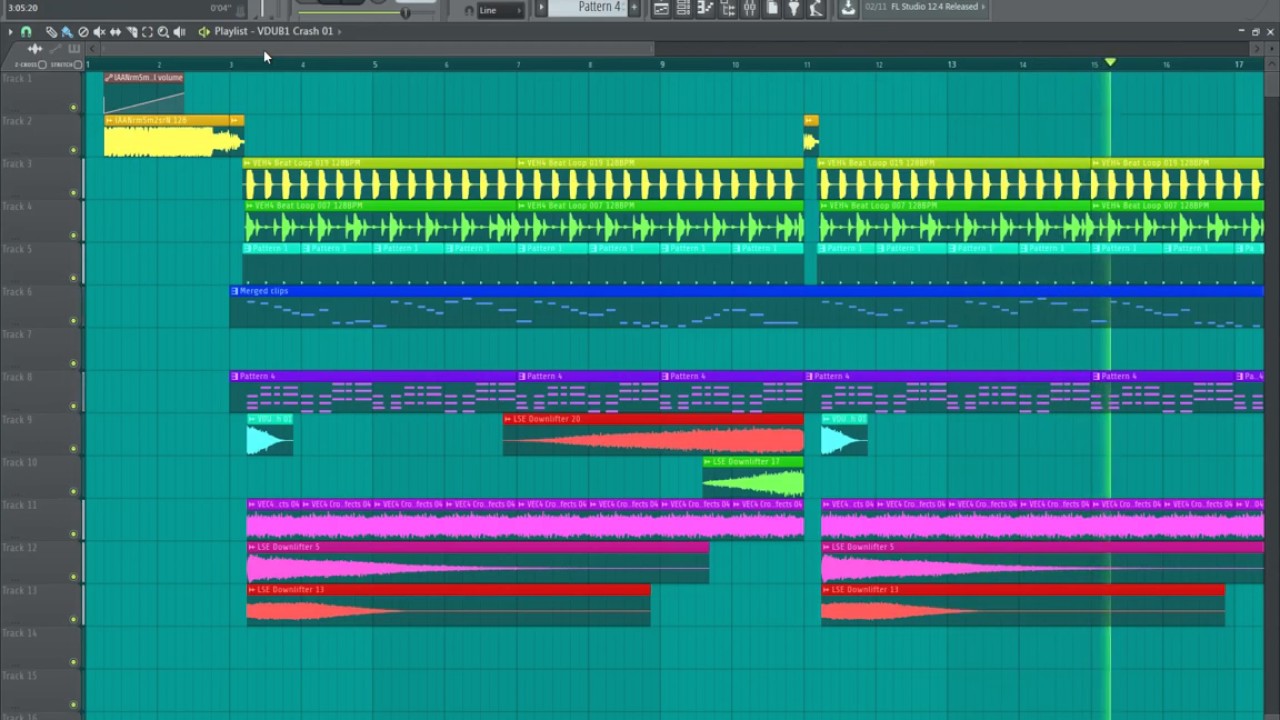Viewport: 1280px width, 720px height.
Task: Select the Slice tool
Action: click(131, 32)
